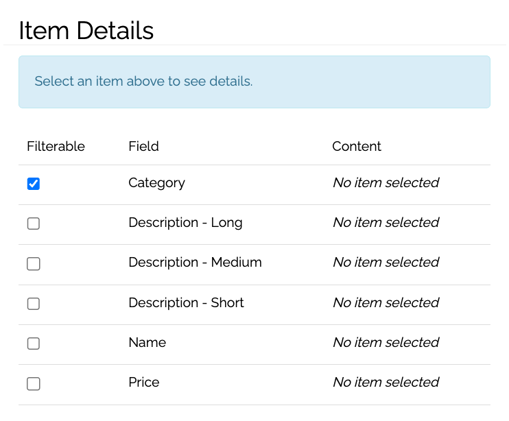Click the Filterable column header

coord(56,146)
